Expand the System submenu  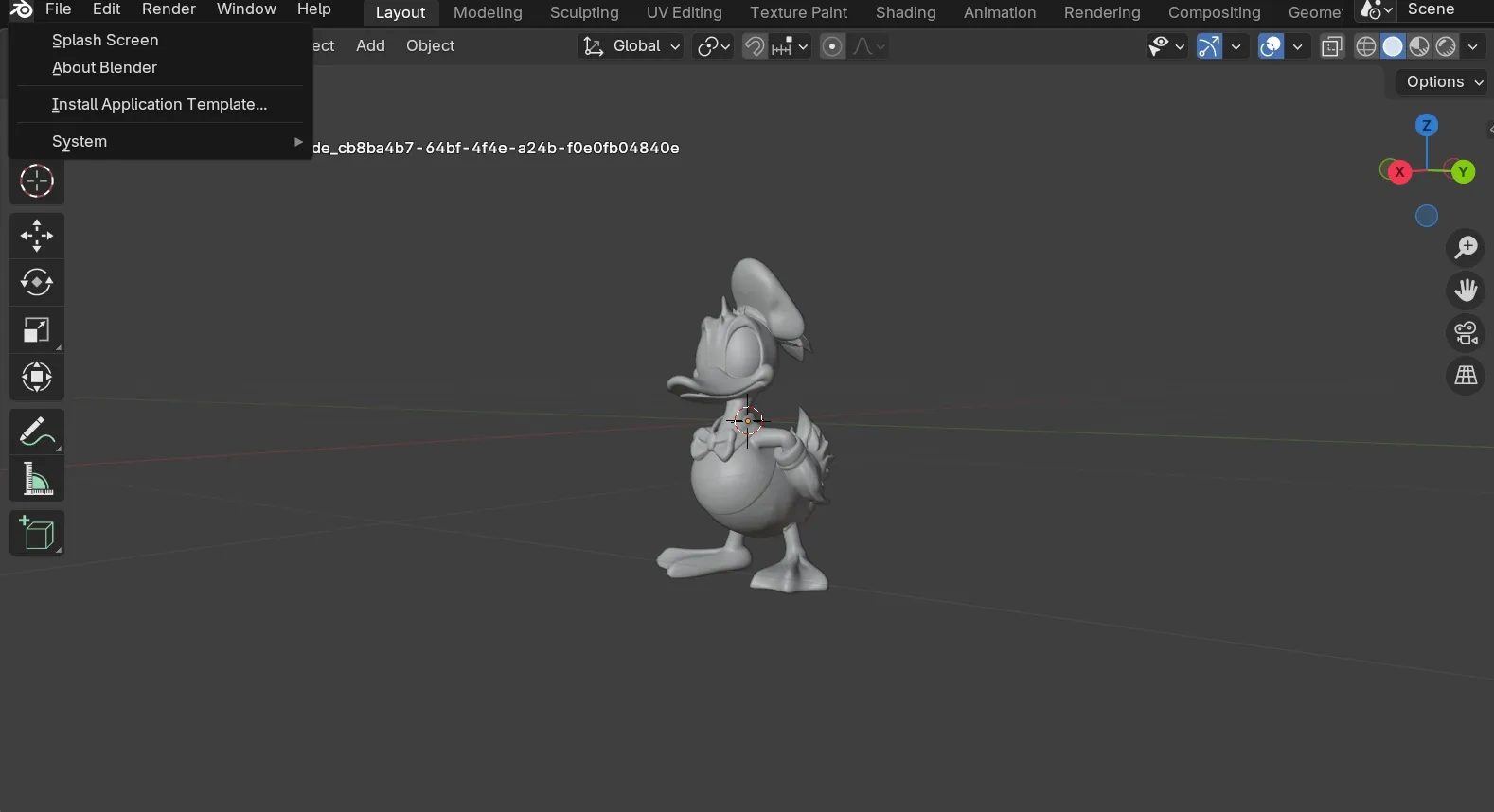pyautogui.click(x=160, y=141)
